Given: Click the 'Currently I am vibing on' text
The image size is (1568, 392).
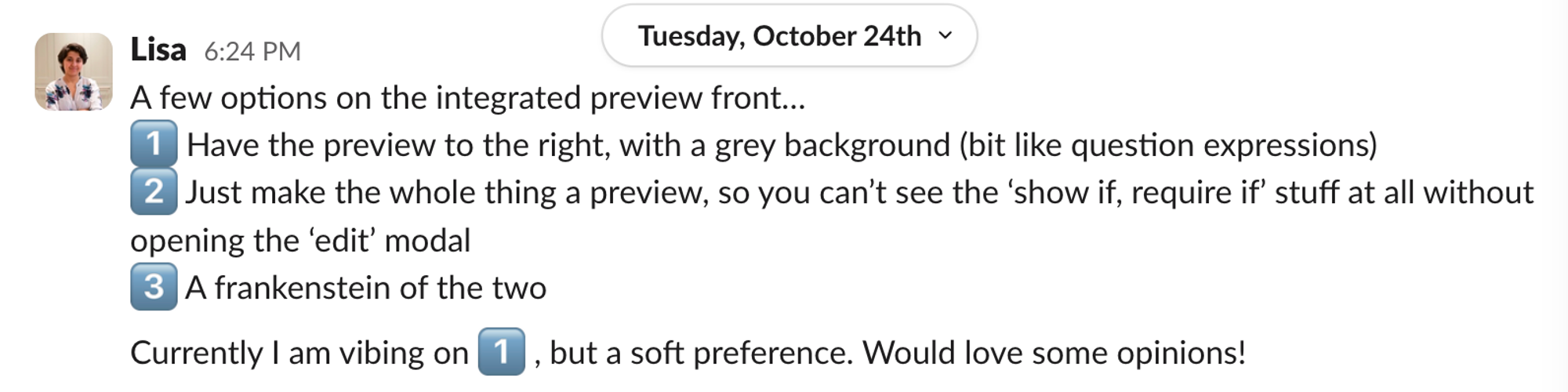Looking at the screenshot, I should (x=299, y=354).
